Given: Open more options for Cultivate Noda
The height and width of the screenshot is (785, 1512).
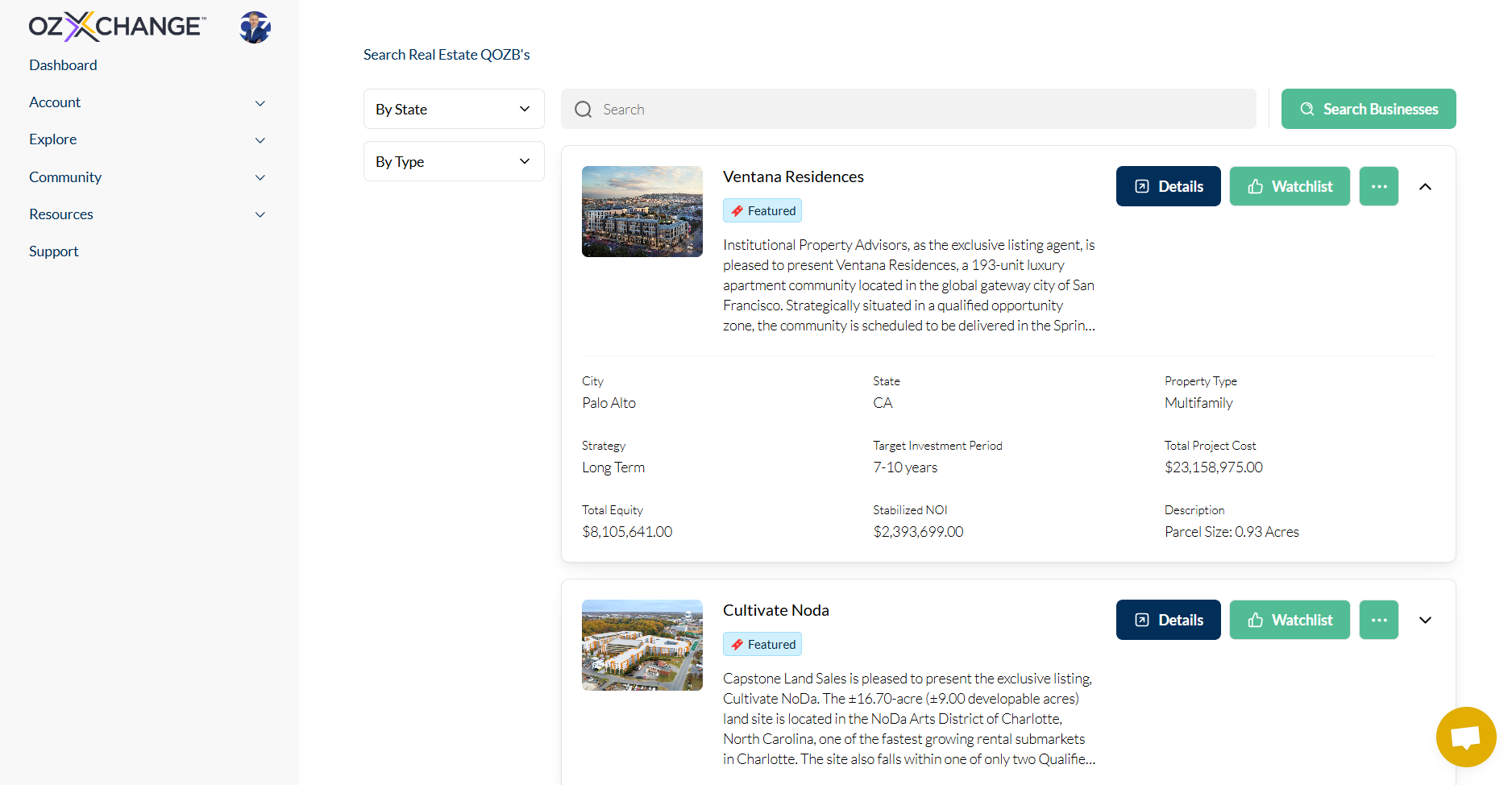Looking at the screenshot, I should pyautogui.click(x=1378, y=620).
